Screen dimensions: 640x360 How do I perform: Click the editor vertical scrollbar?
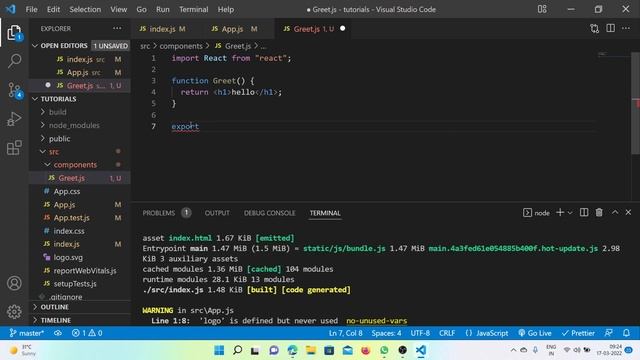tap(636, 103)
